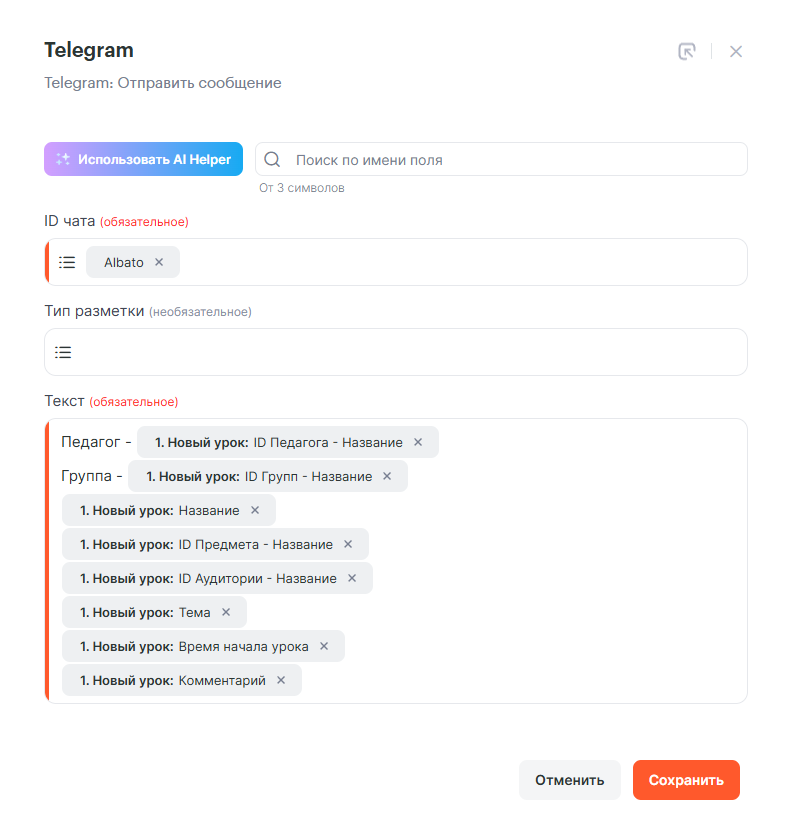Click inside the Тип разметки field

(x=400, y=352)
